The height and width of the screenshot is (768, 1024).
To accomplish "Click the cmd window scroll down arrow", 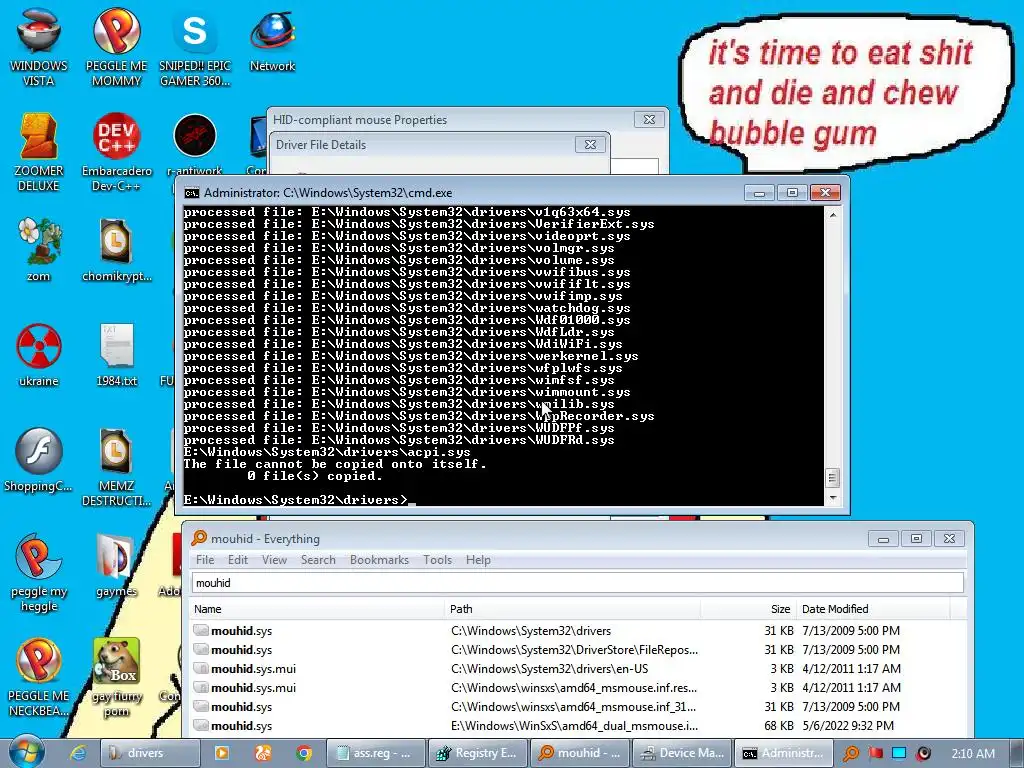I will [833, 498].
